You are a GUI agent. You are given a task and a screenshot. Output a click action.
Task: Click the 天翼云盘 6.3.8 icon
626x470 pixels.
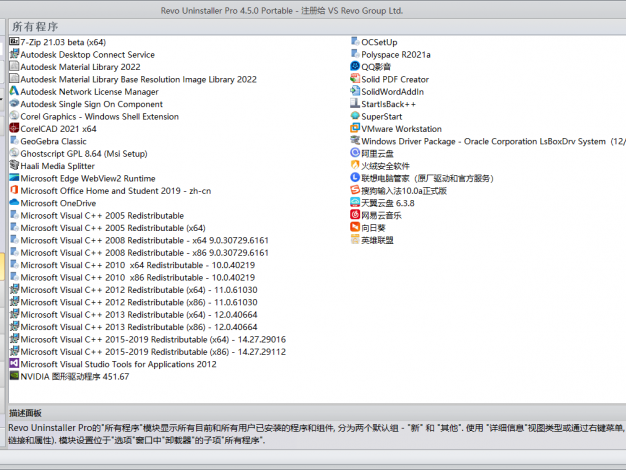355,202
